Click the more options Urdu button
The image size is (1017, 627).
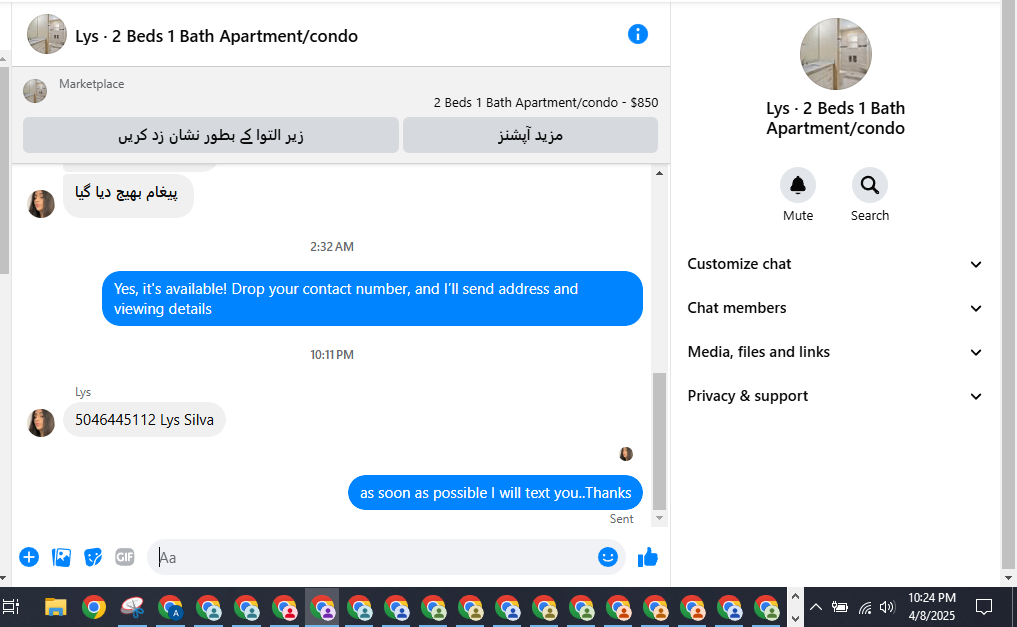[x=531, y=135]
